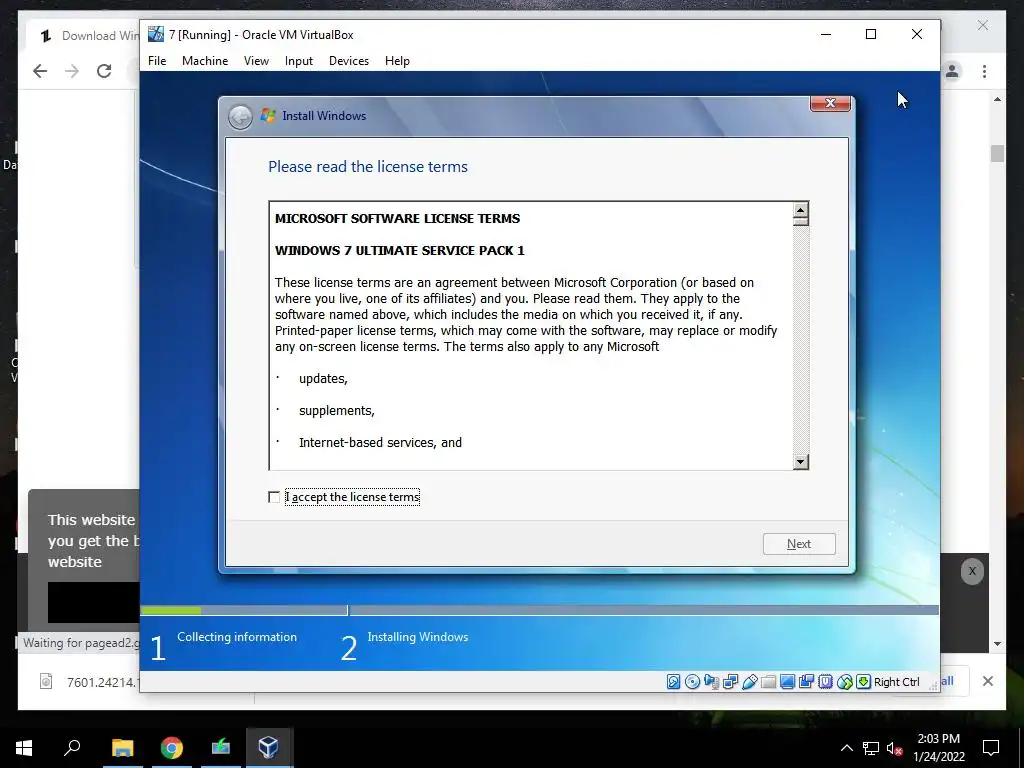Image resolution: width=1024 pixels, height=768 pixels.
Task: Open File Explorer from the taskbar
Action: tap(122, 748)
